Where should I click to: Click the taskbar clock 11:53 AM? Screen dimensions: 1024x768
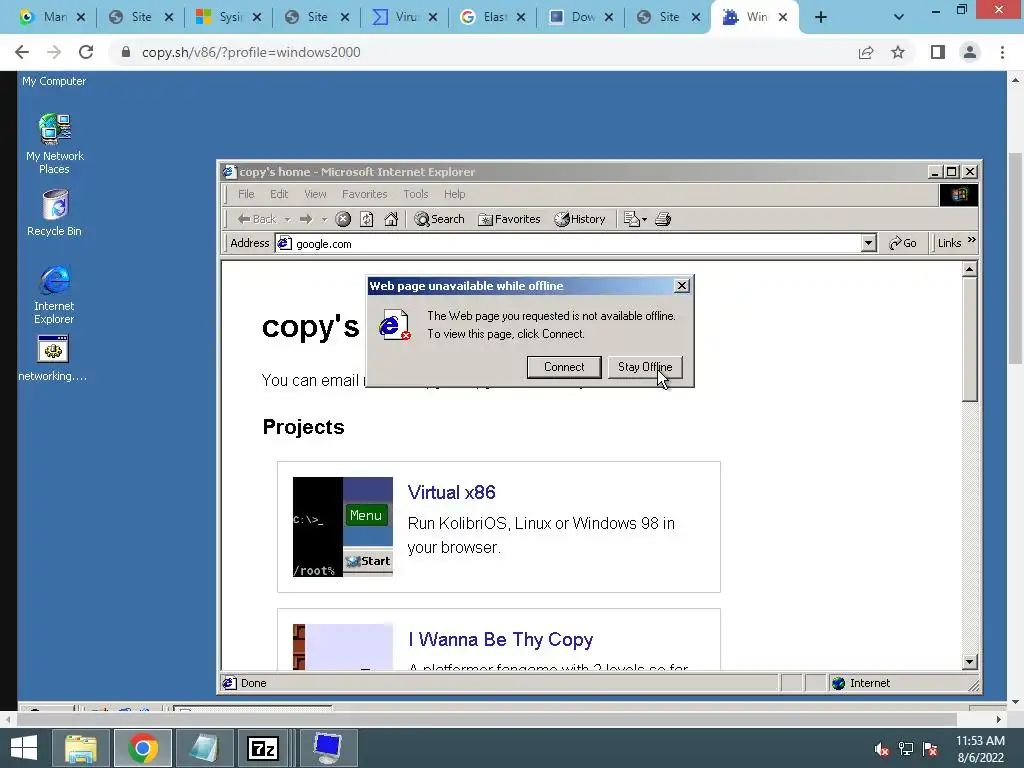[980, 741]
